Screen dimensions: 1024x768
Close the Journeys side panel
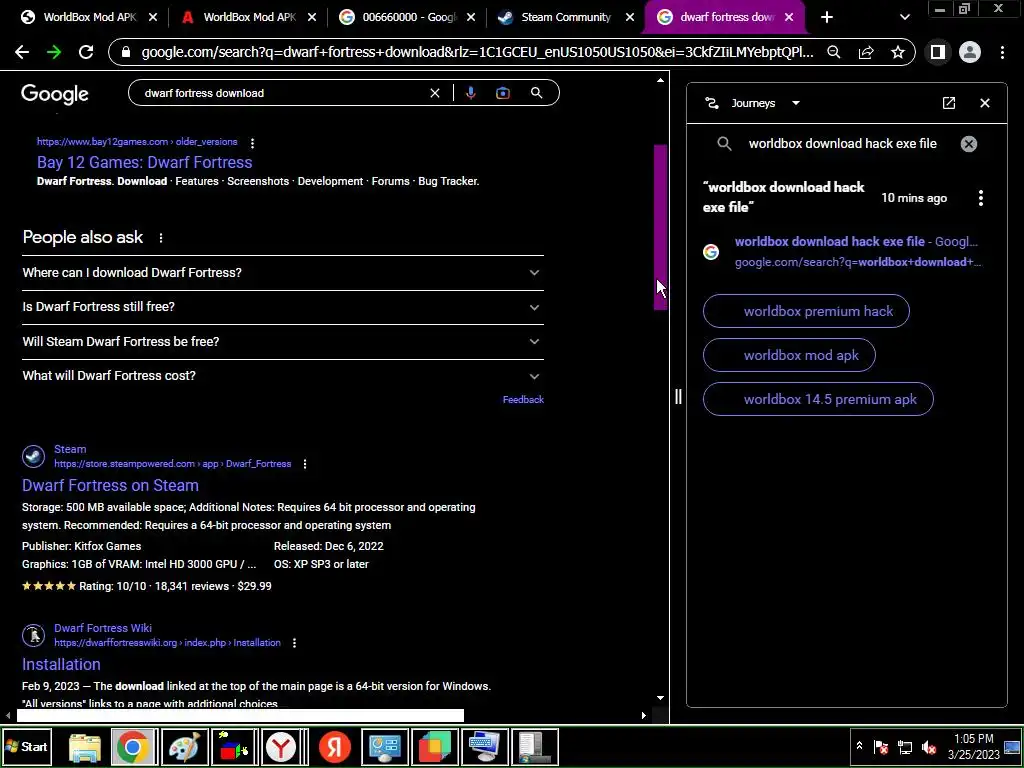(x=985, y=103)
